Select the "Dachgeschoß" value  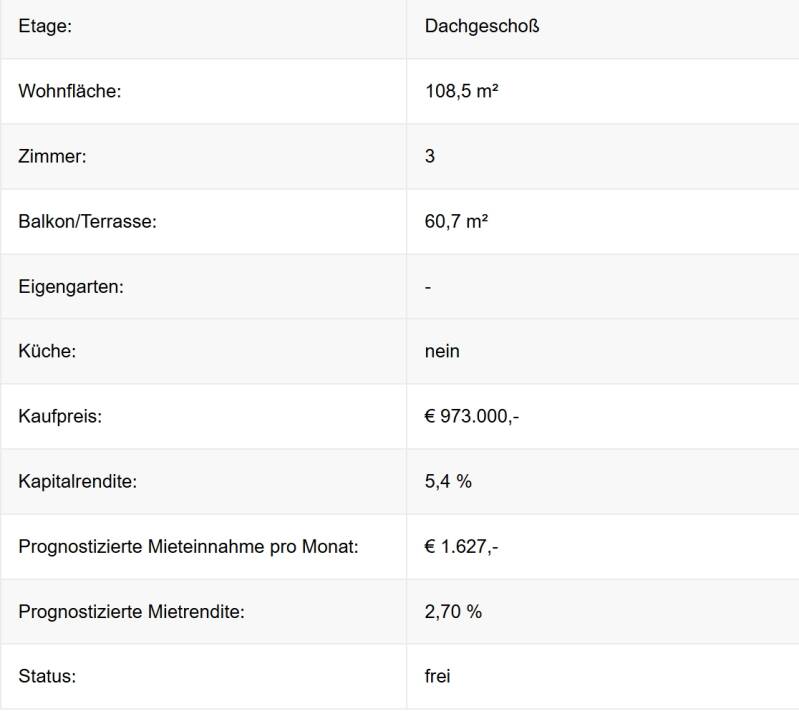(x=481, y=26)
